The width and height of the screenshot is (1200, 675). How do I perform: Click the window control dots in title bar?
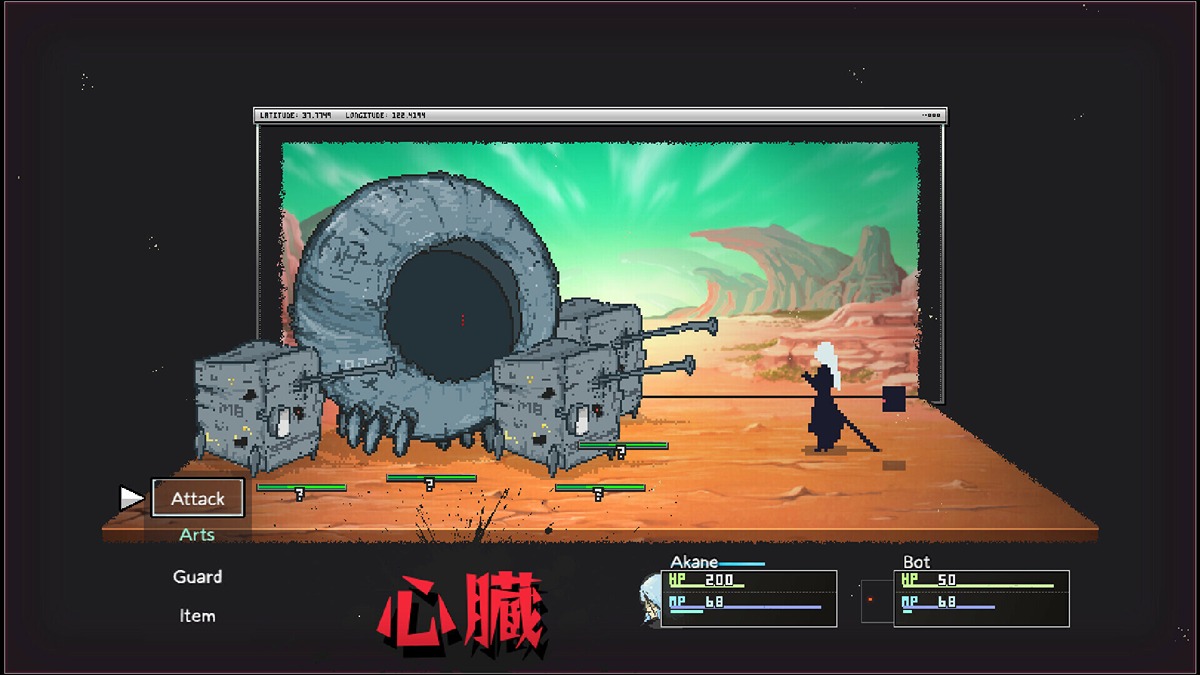[932, 116]
